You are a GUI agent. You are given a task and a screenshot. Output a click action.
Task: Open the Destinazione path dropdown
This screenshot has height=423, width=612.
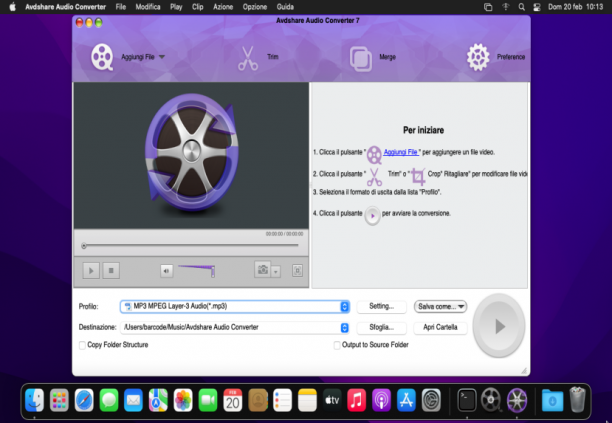pyautogui.click(x=344, y=328)
